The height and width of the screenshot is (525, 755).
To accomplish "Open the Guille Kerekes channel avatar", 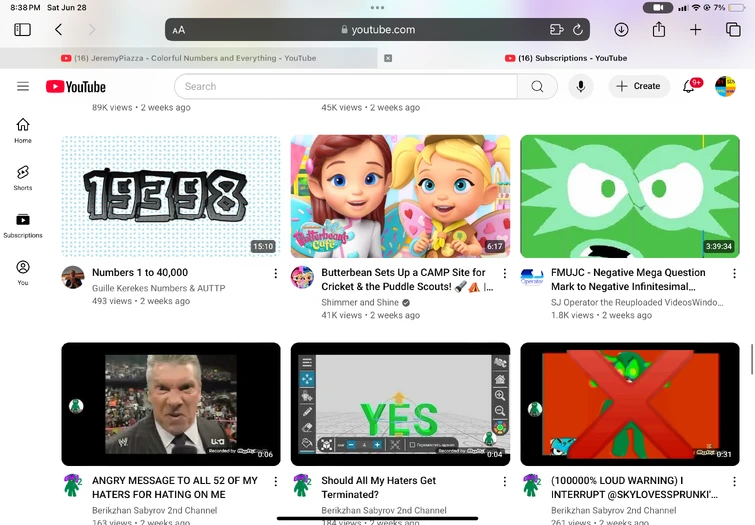I will [73, 277].
